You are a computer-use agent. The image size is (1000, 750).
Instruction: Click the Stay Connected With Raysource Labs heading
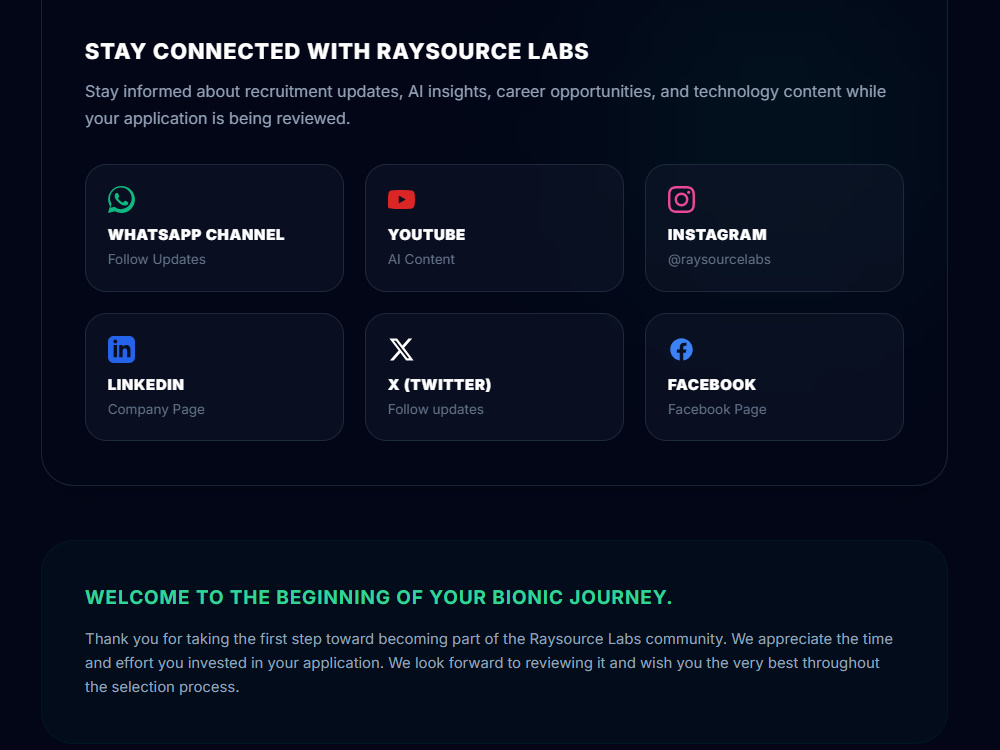(337, 52)
